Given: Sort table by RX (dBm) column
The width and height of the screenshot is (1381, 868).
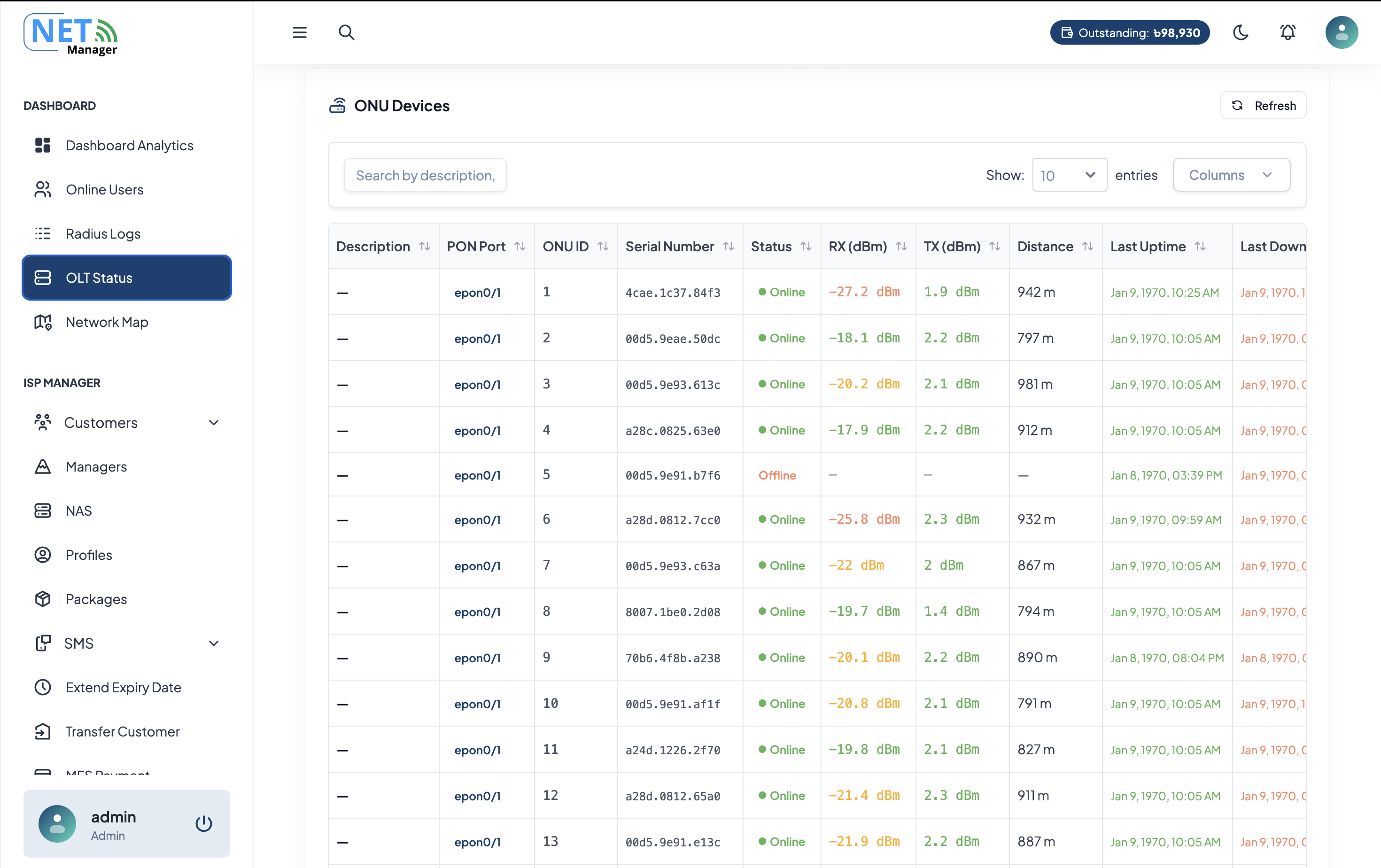Looking at the screenshot, I should [868, 247].
